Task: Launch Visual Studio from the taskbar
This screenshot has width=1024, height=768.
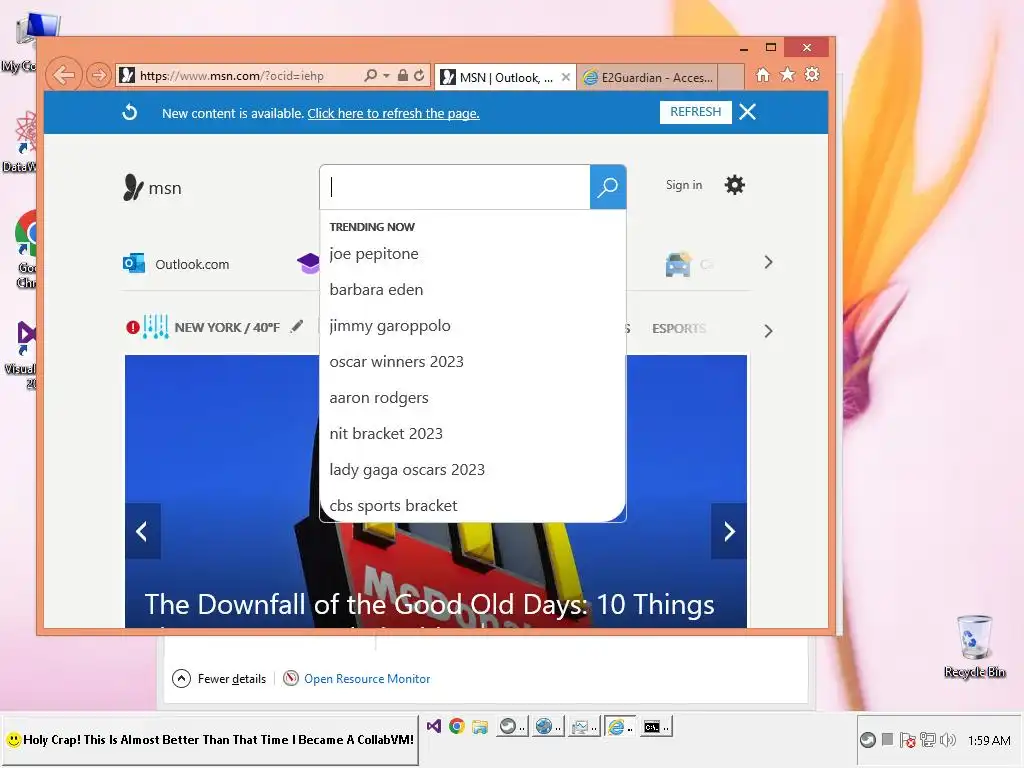Action: point(434,726)
